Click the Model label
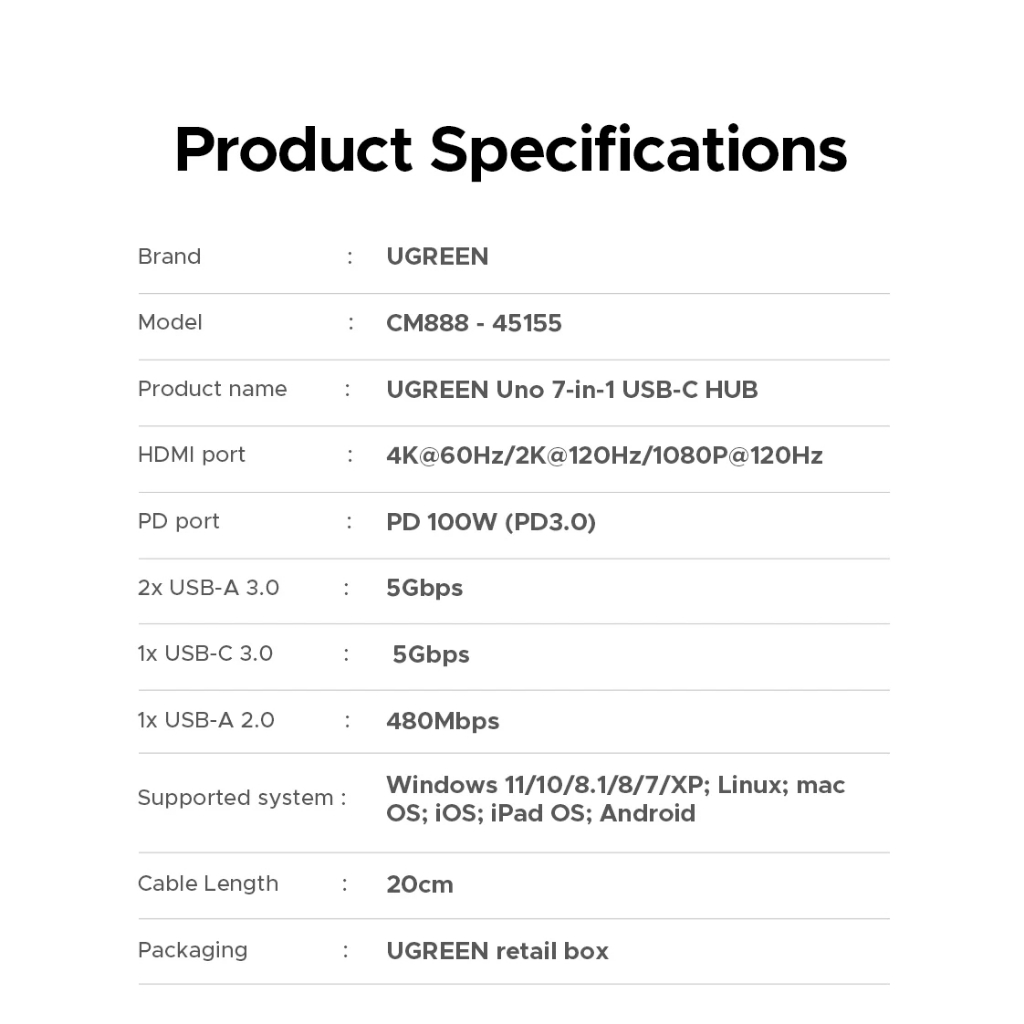Screen dimensions: 1024x1024 click(170, 323)
